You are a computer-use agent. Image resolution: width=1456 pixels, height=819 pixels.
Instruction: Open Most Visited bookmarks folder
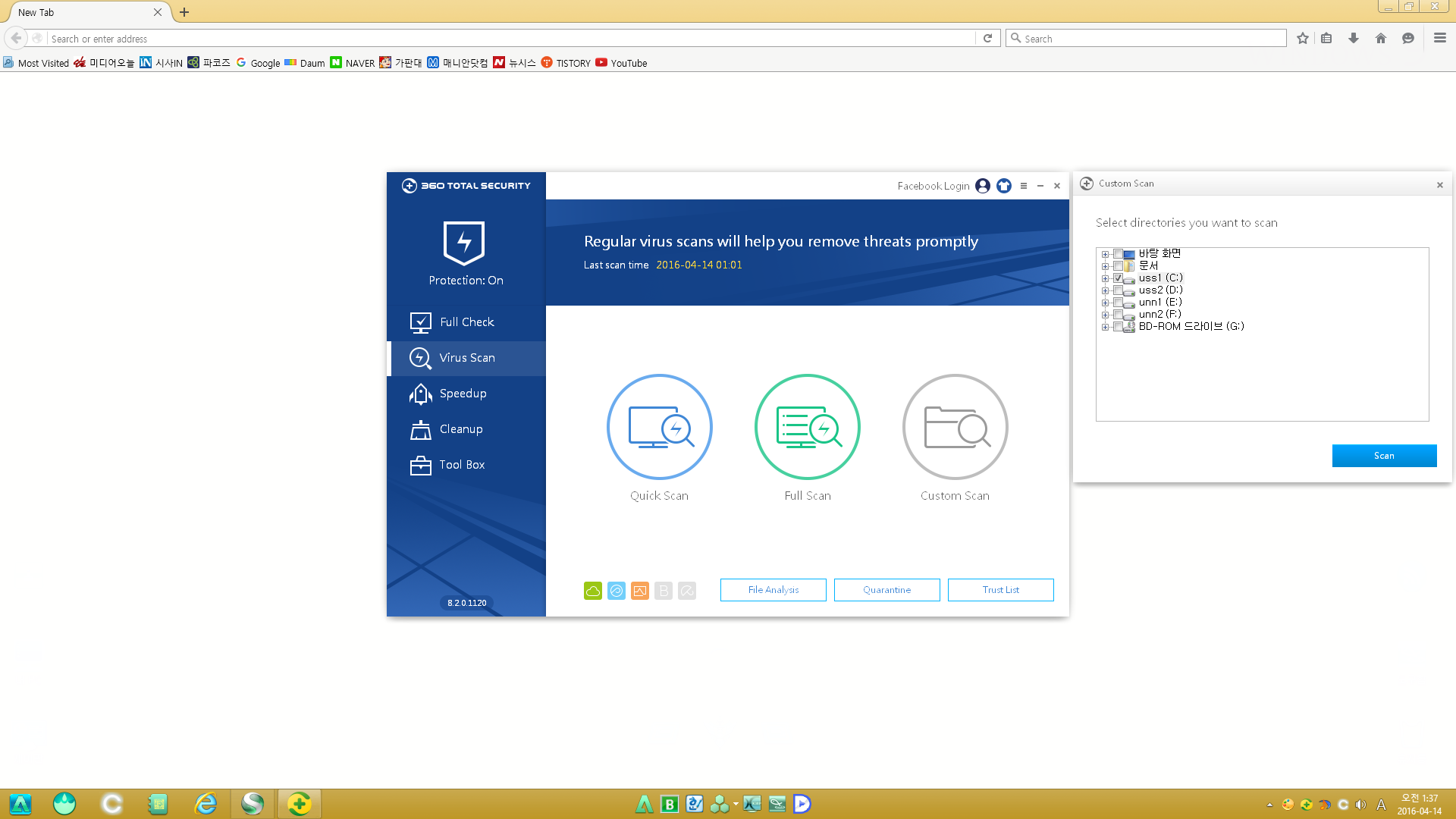[36, 63]
